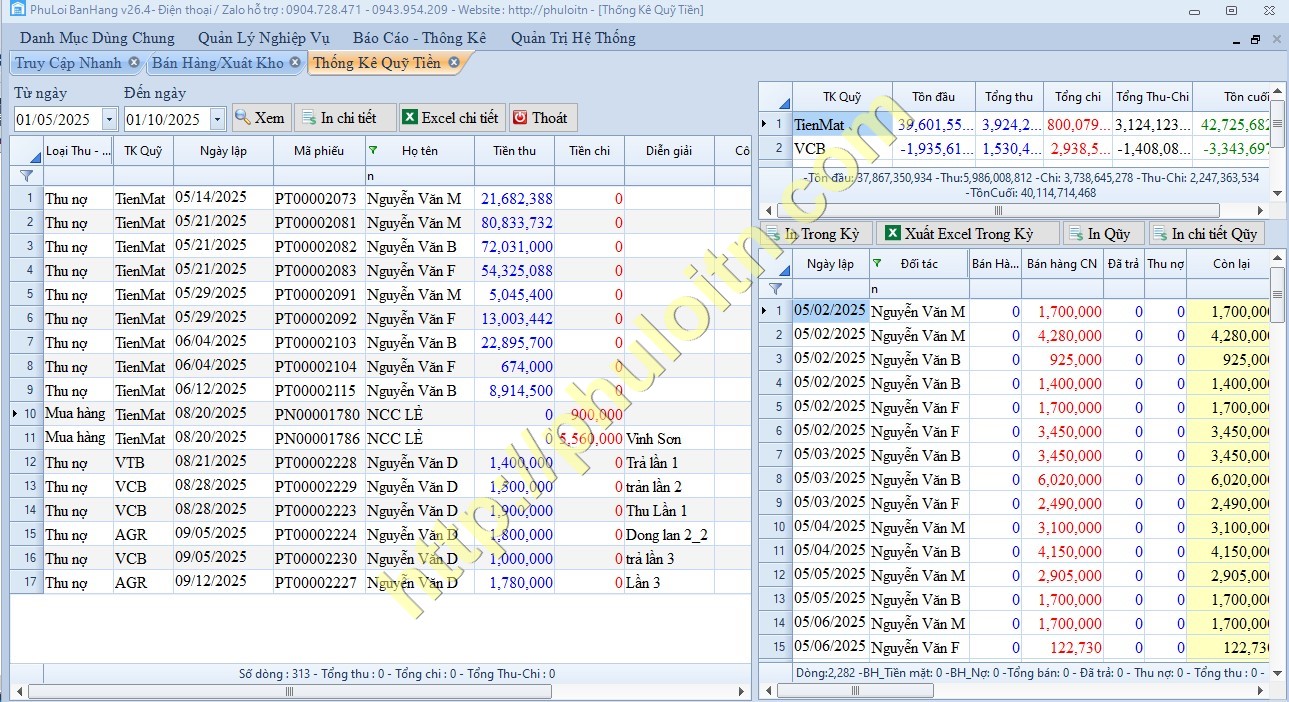Click the Đối tác column filter funnel

point(878,264)
